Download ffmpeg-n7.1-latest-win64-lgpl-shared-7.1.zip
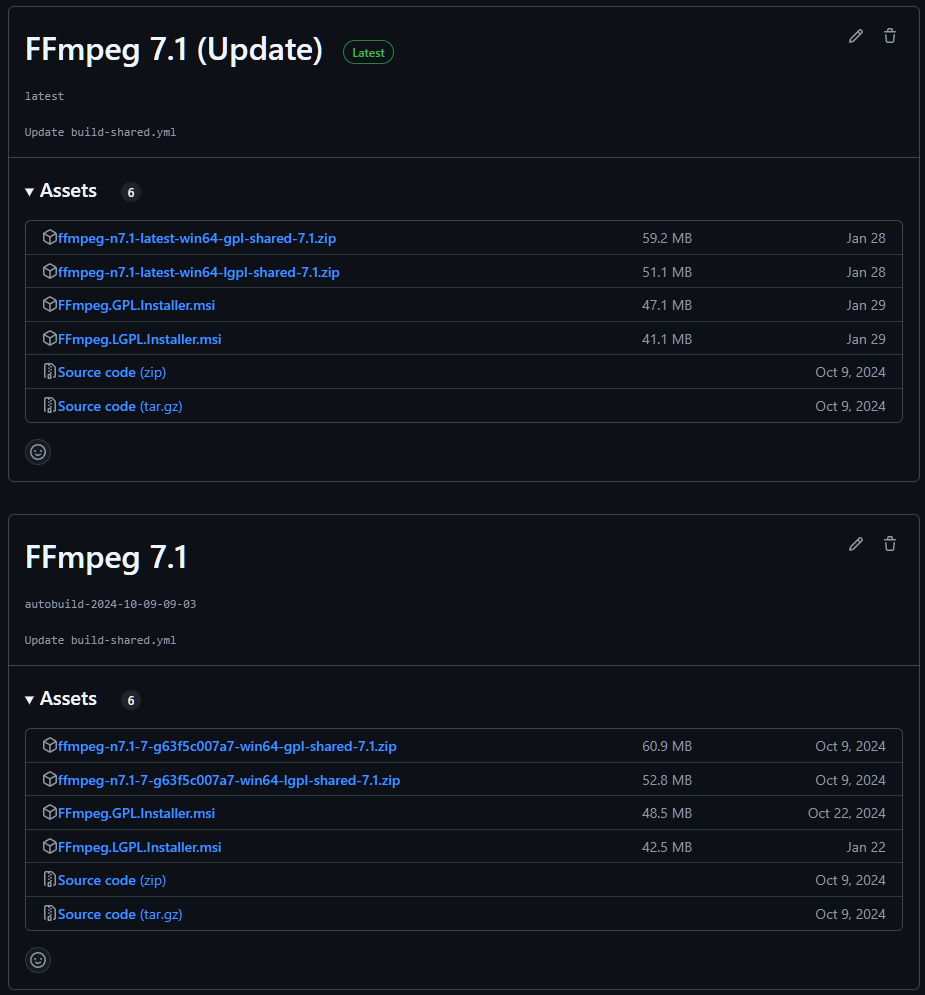925x995 pixels. 198,272
